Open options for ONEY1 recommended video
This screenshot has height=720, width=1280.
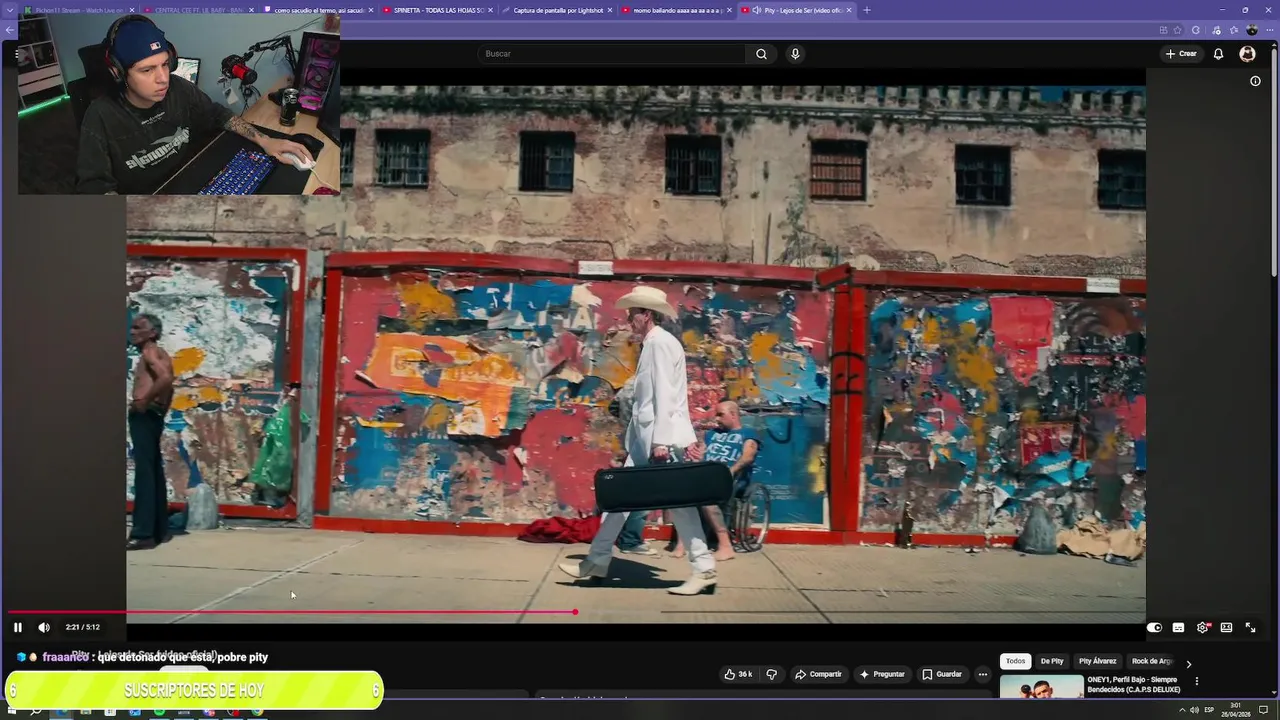pos(1196,681)
